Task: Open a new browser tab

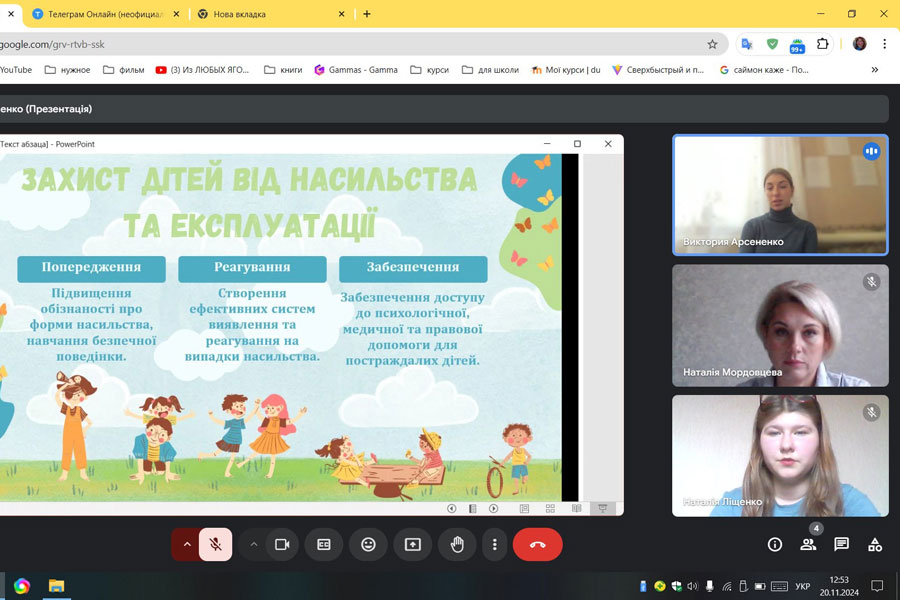Action: pyautogui.click(x=367, y=14)
